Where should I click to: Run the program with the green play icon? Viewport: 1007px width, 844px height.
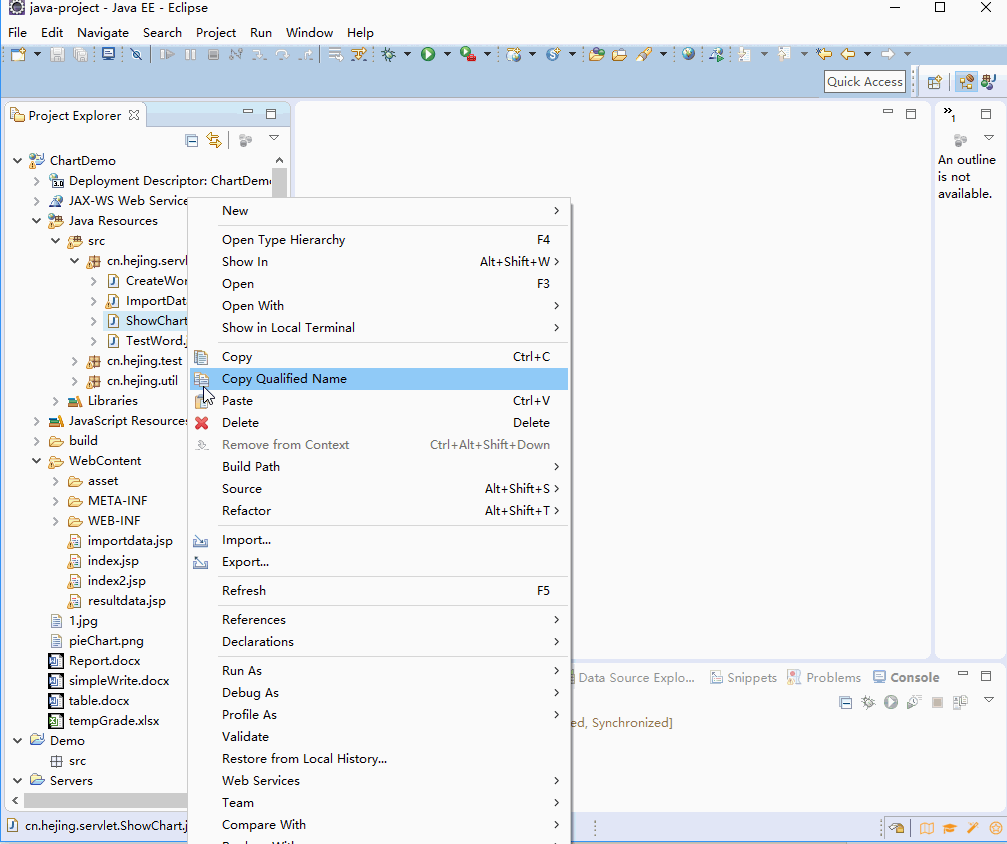(x=428, y=55)
